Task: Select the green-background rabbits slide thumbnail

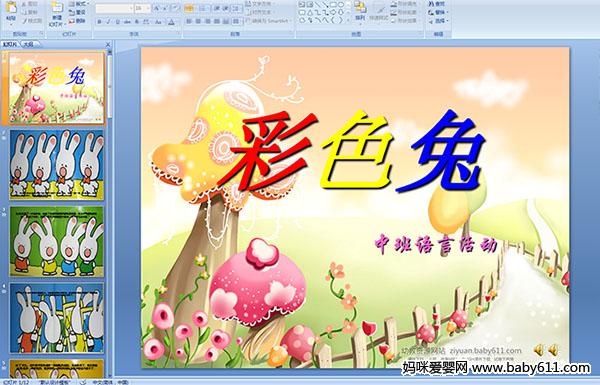Action: pos(57,242)
